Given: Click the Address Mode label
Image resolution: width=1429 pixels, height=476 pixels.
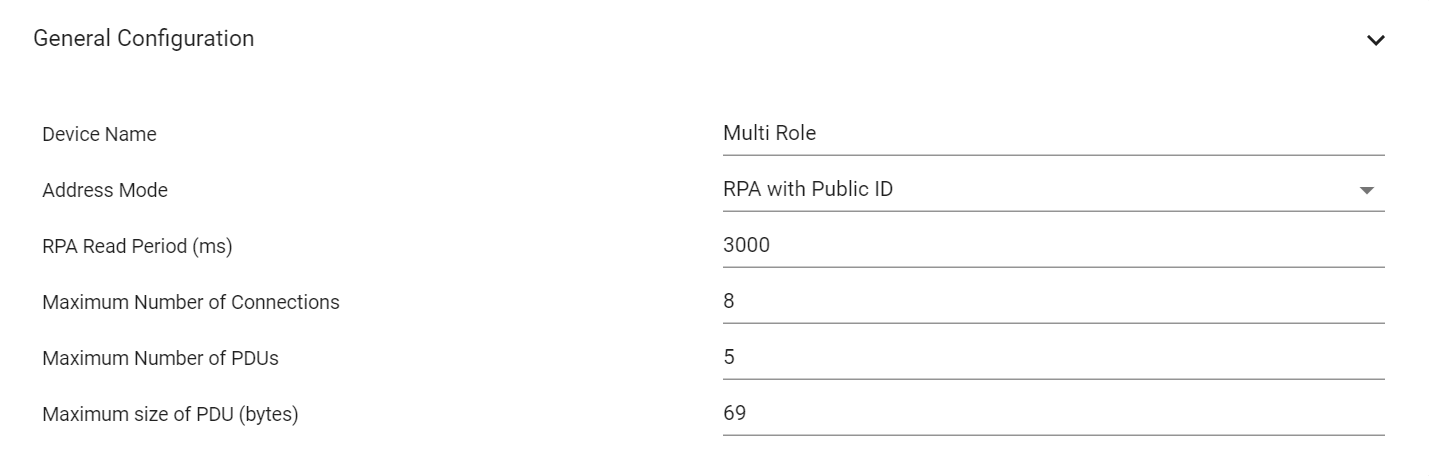Looking at the screenshot, I should click(x=105, y=190).
